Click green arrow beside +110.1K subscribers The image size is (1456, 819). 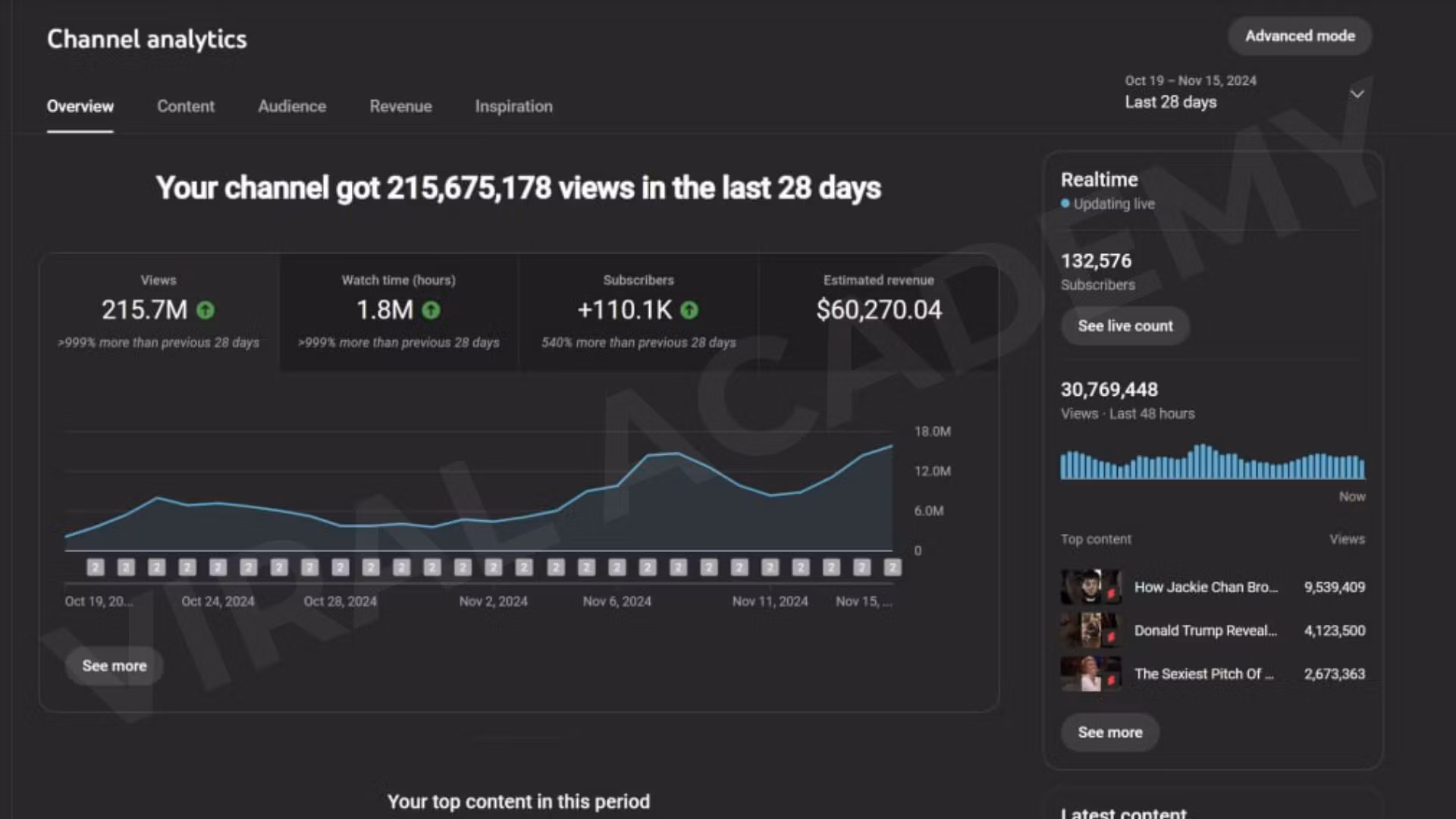coord(689,310)
